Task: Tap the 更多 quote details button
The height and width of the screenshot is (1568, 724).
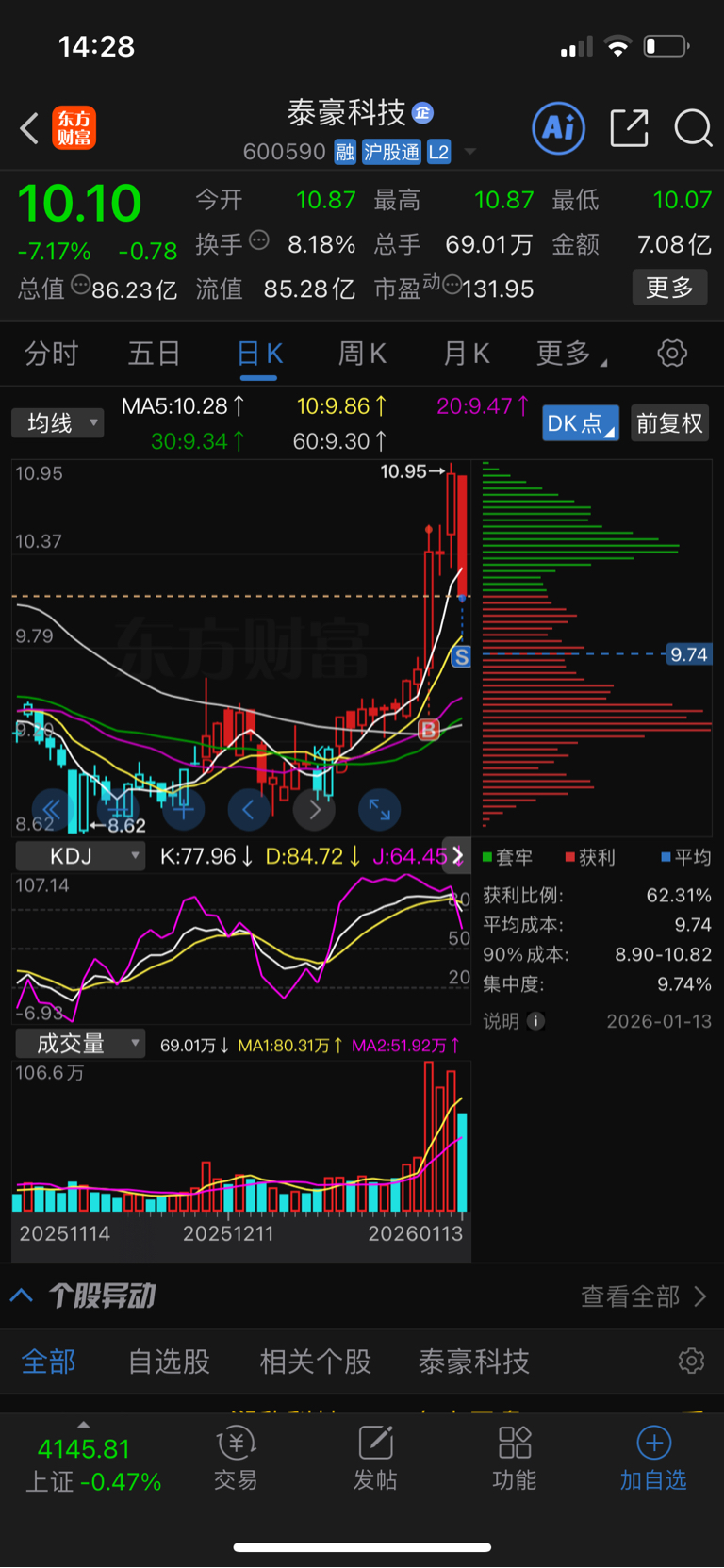Action: (x=669, y=288)
